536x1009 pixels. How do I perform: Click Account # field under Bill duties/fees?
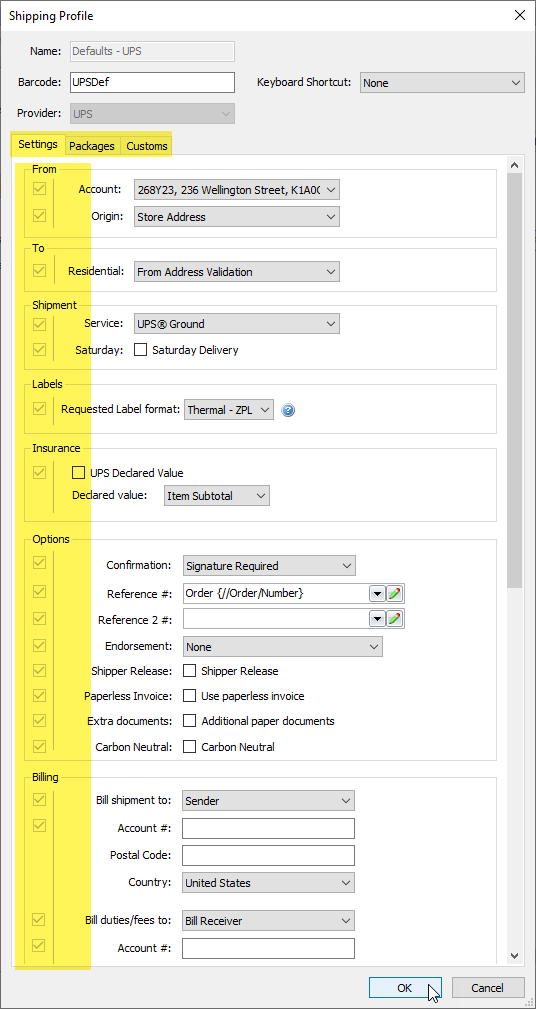(x=268, y=948)
